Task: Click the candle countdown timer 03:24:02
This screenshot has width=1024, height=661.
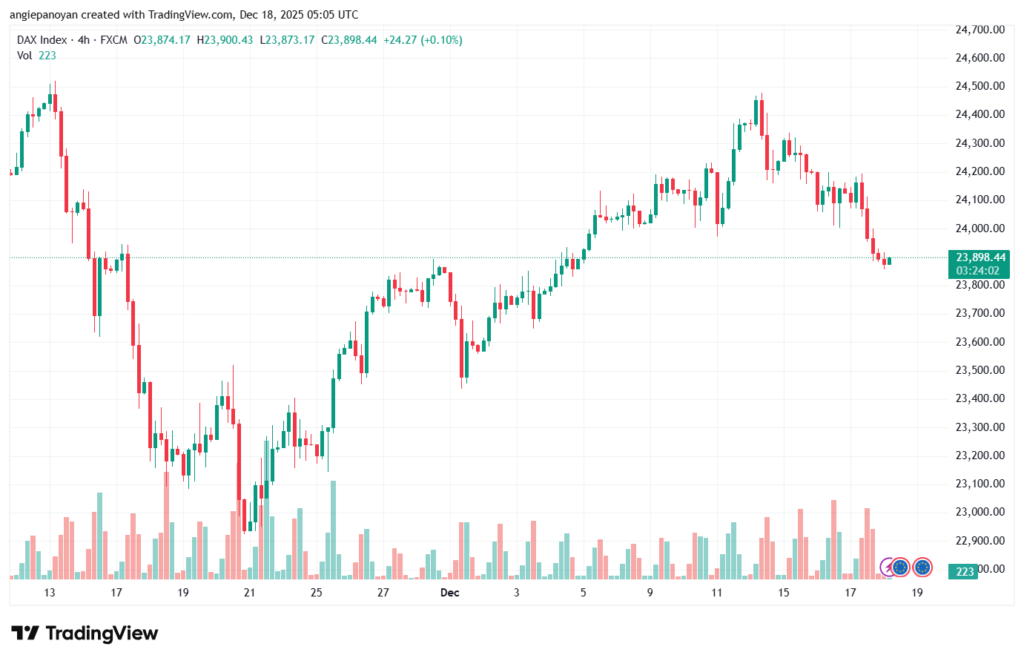Action: pyautogui.click(x=980, y=270)
